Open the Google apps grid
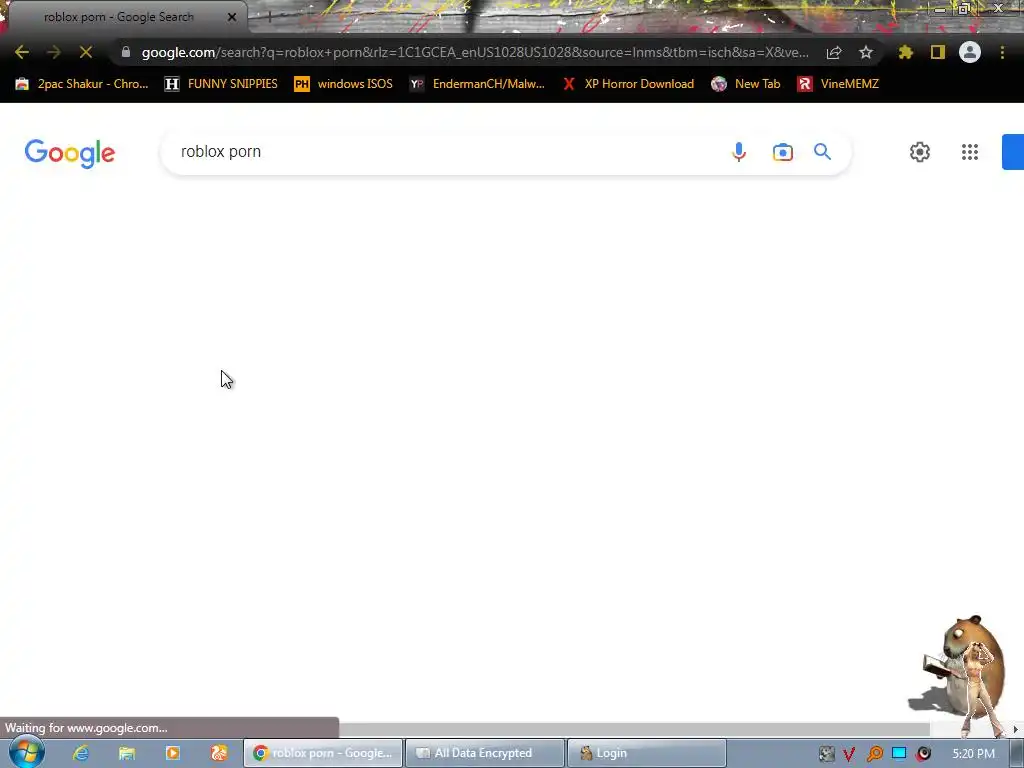The height and width of the screenshot is (768, 1024). [970, 152]
